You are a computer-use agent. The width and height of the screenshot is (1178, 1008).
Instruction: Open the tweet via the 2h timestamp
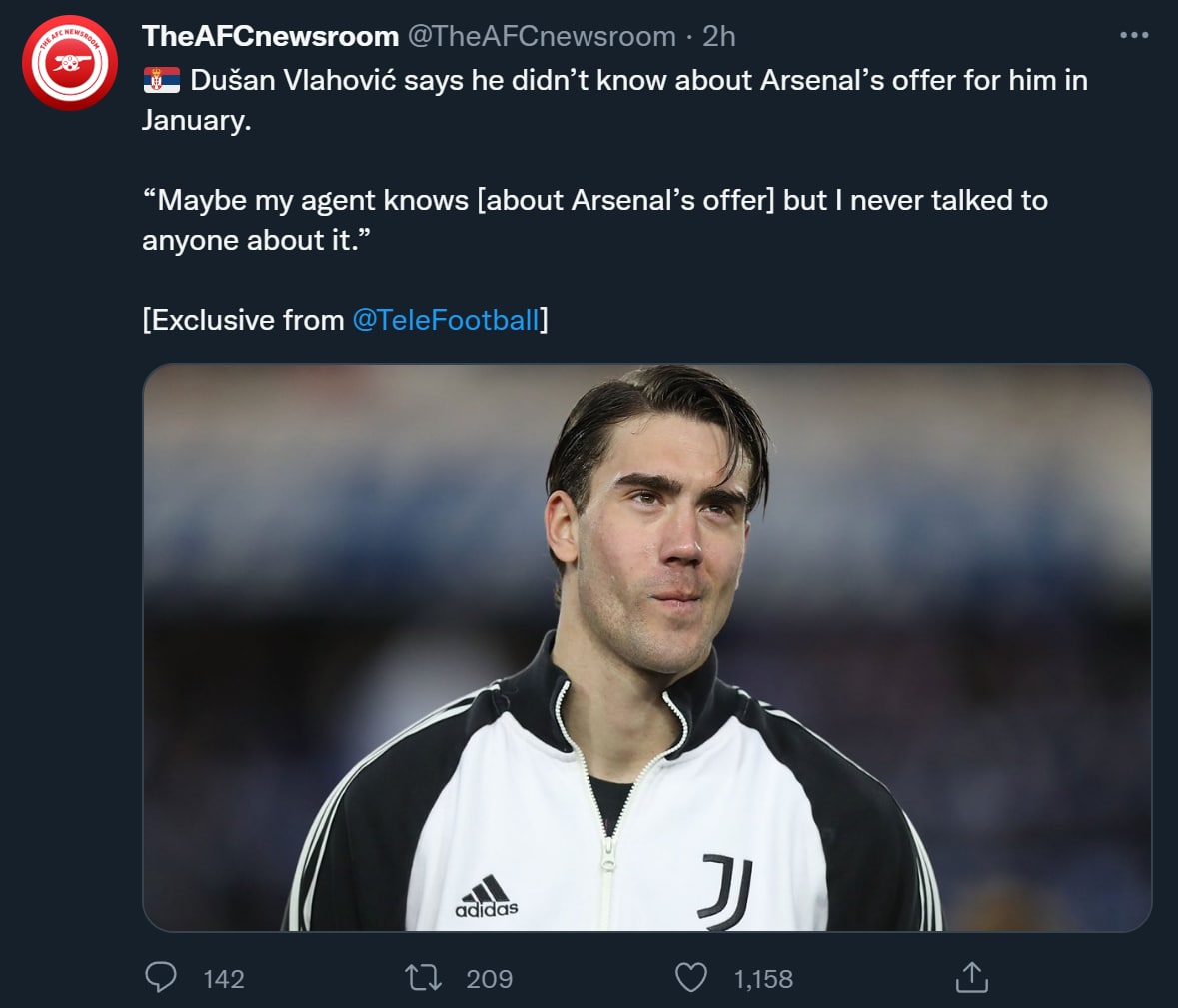coord(719,36)
